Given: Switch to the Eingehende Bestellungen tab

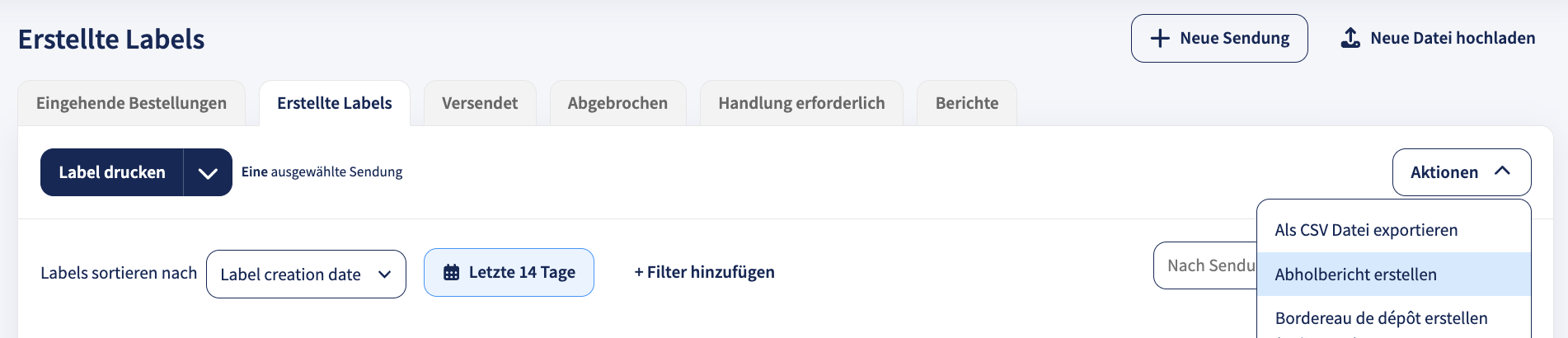Looking at the screenshot, I should 131,103.
